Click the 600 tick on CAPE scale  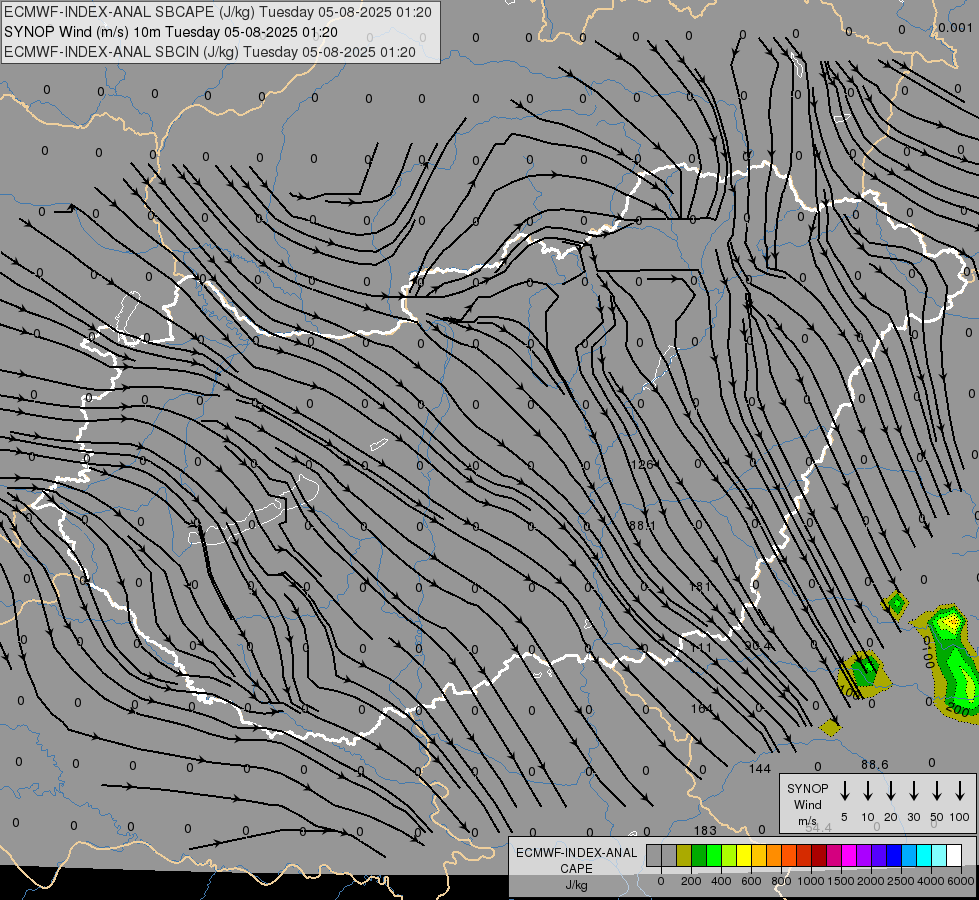coord(751,881)
